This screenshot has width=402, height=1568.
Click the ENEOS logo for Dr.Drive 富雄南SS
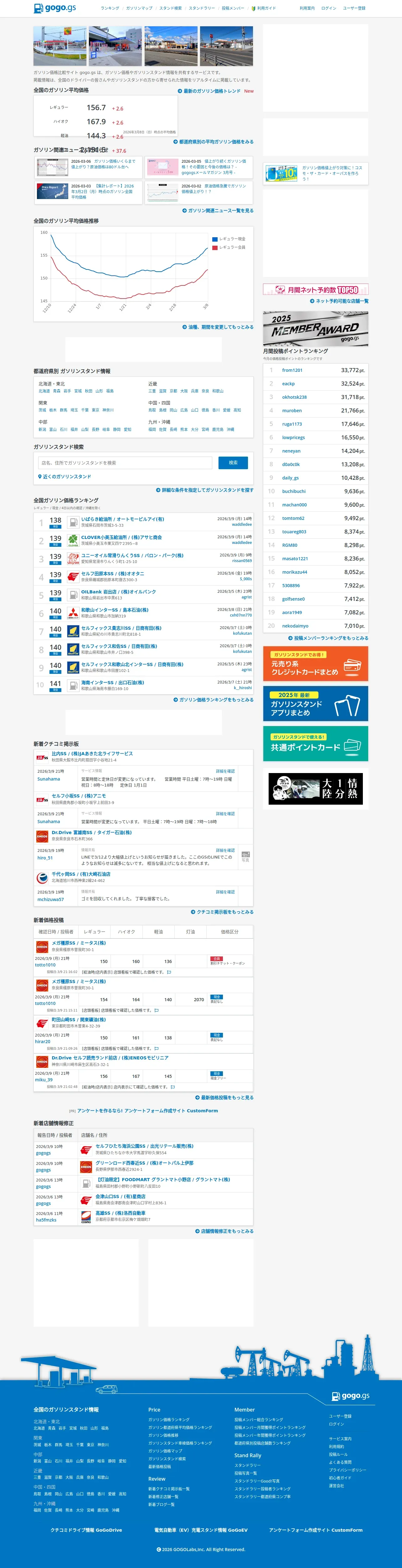click(42, 836)
